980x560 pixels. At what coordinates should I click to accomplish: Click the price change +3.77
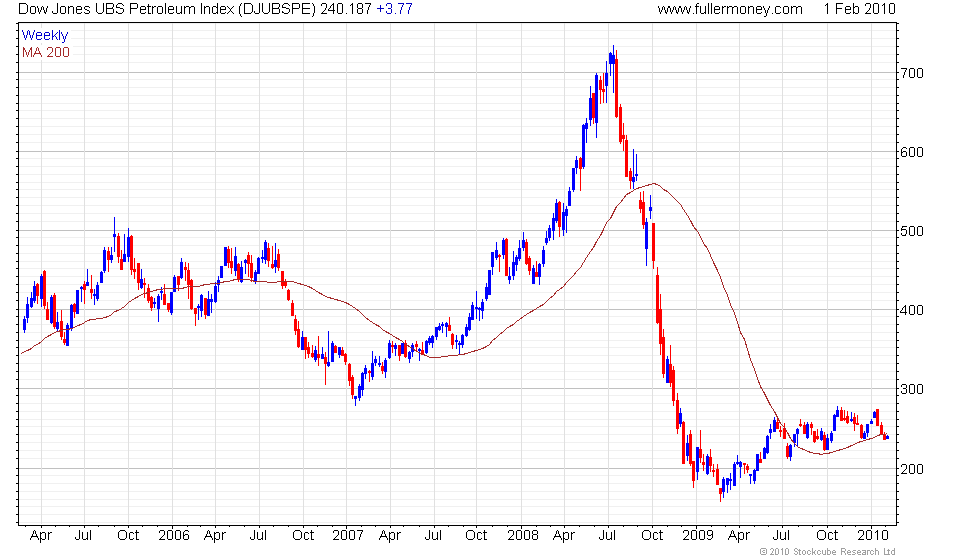coord(394,9)
